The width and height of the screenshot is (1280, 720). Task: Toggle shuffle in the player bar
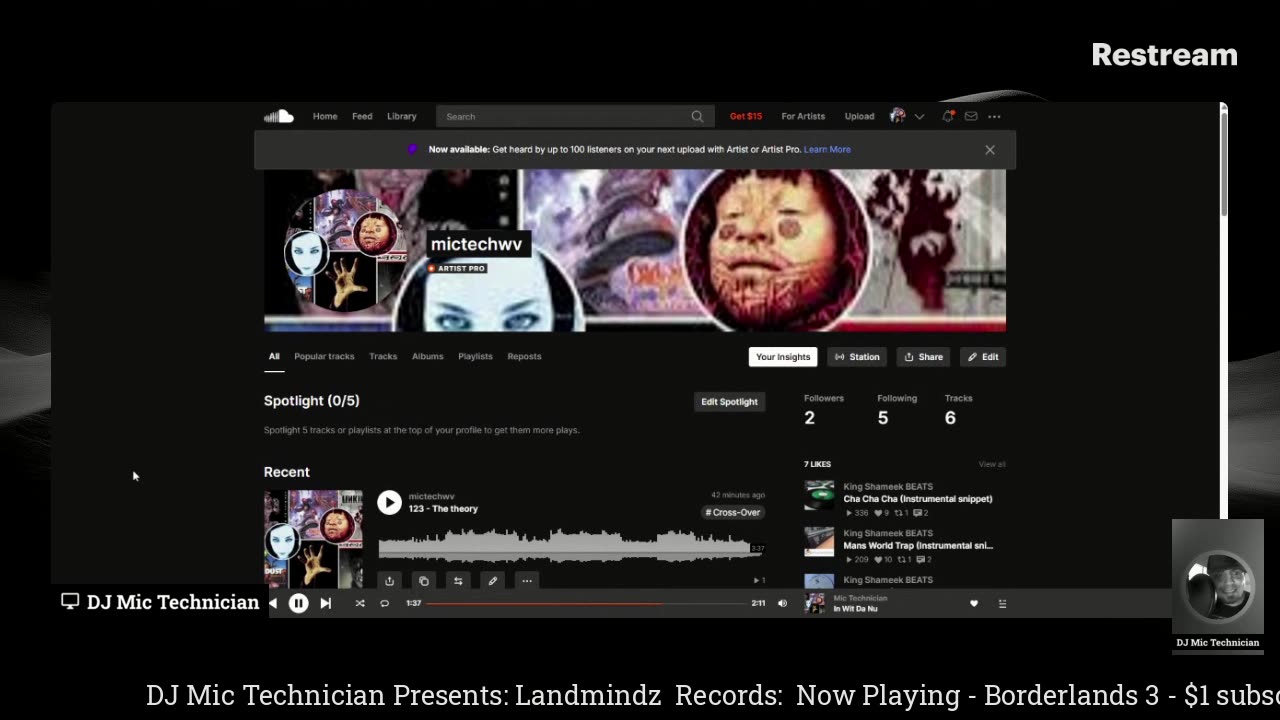(360, 603)
